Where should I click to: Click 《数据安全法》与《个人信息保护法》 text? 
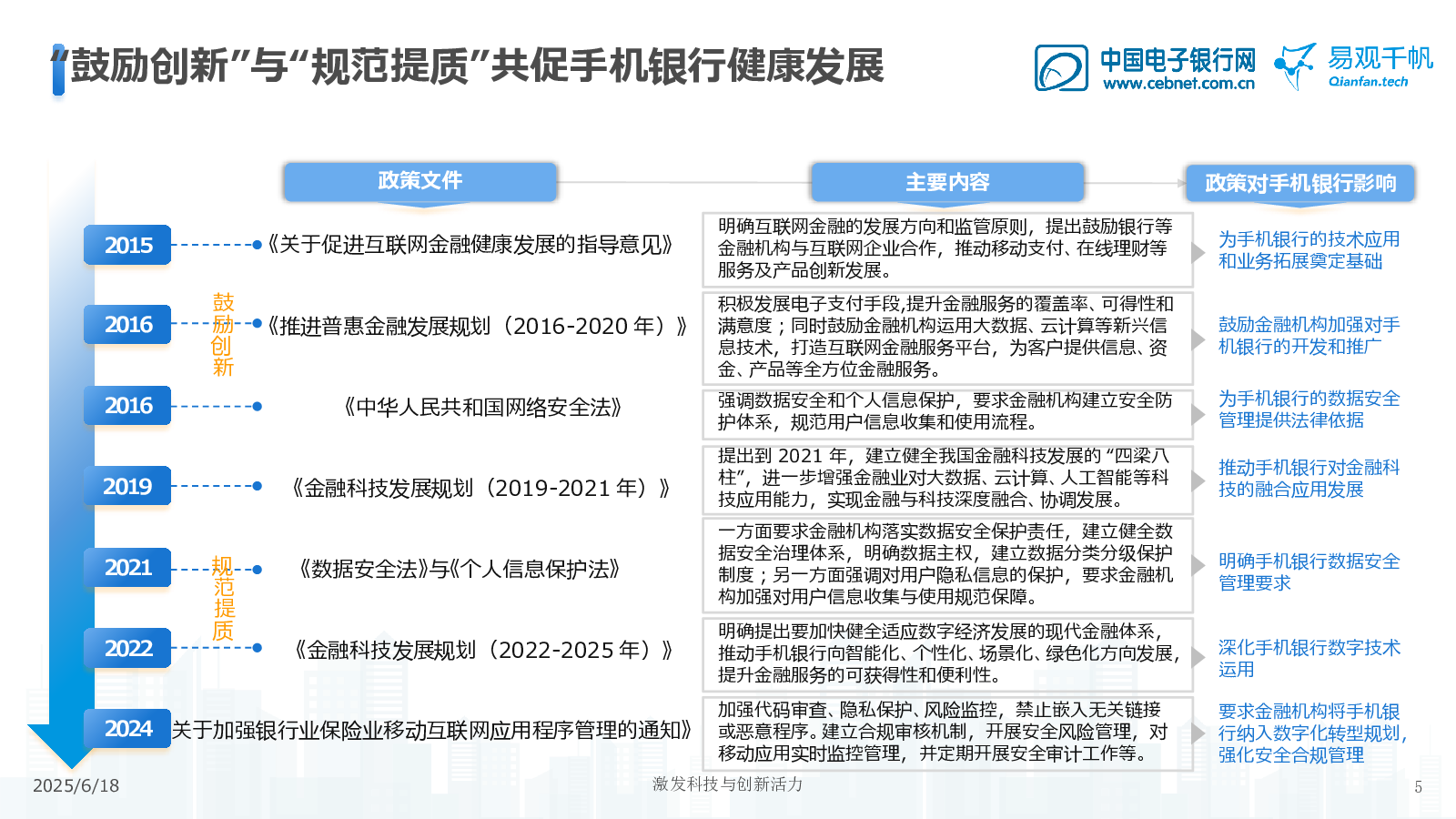click(x=460, y=569)
